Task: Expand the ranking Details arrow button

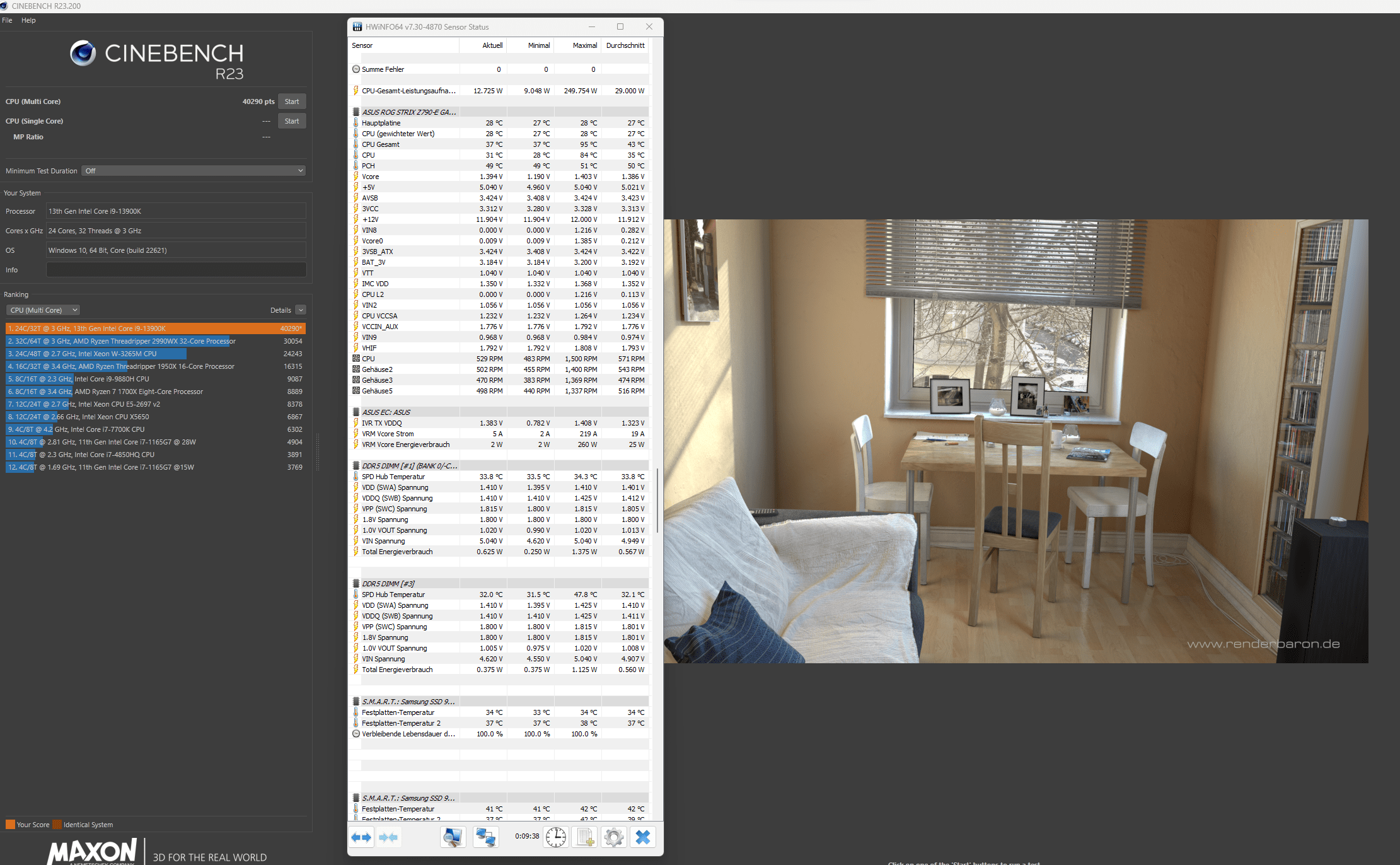Action: (301, 310)
